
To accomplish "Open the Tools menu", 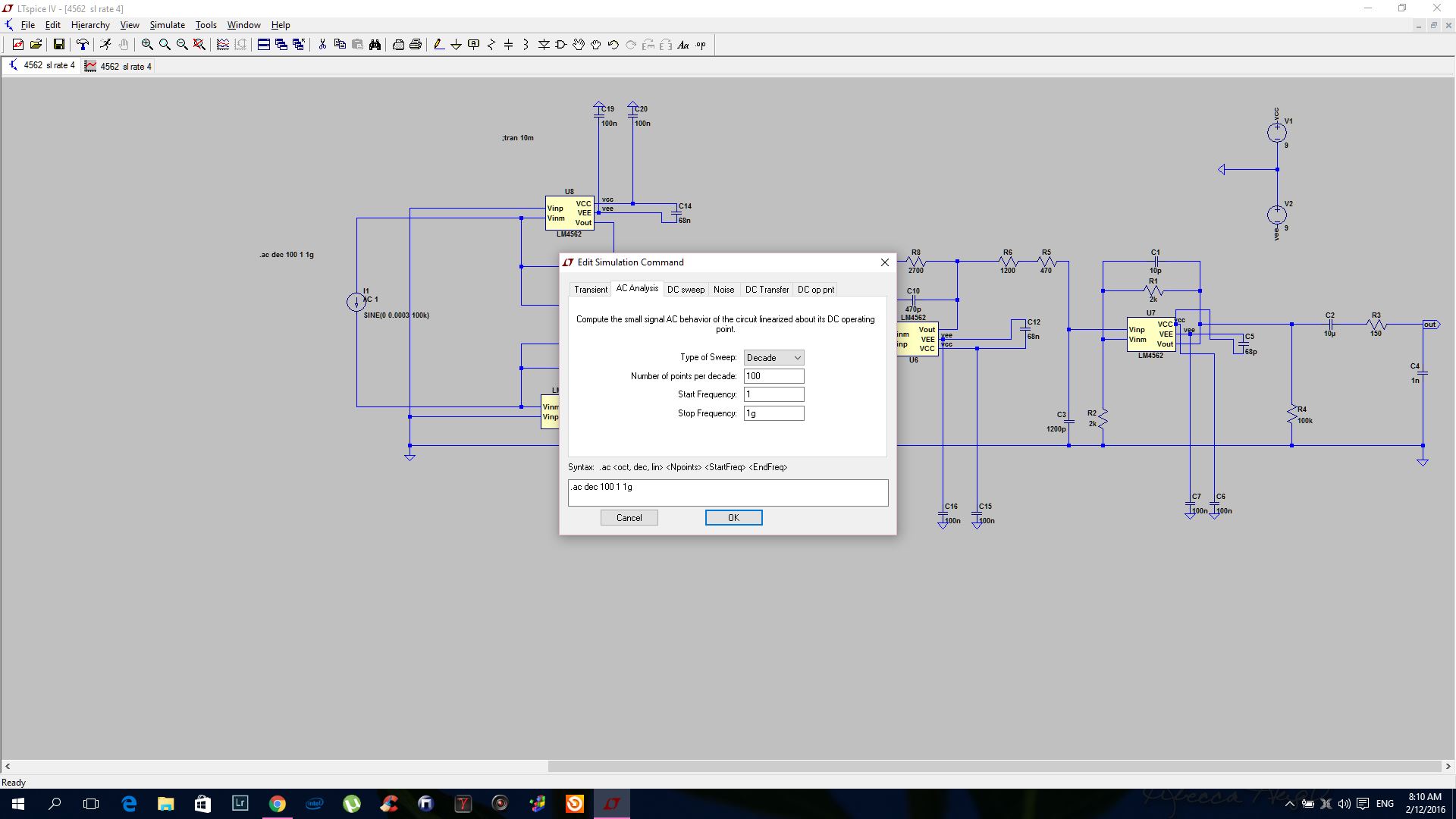I will pos(206,25).
